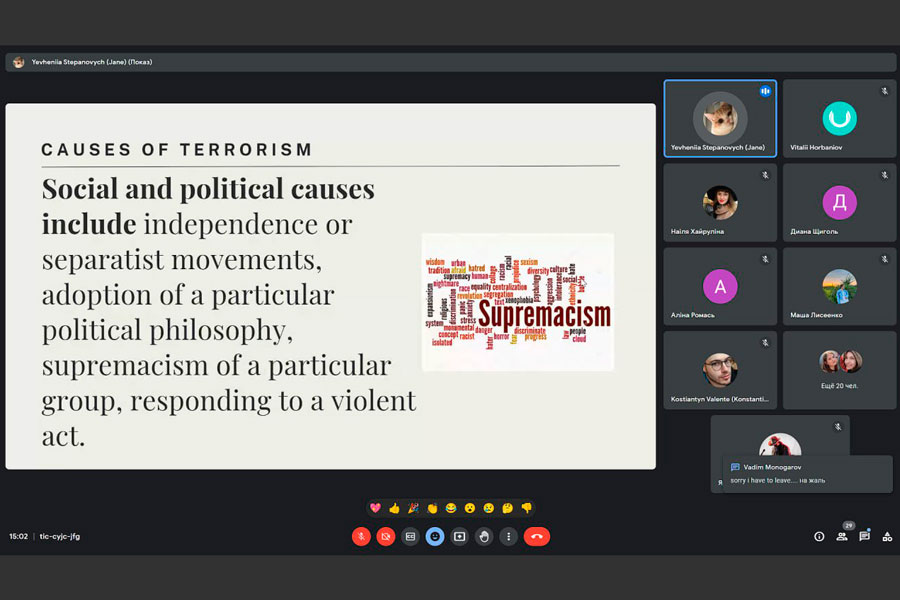Select Vitalii Horbaniov participant tile

coord(839,118)
